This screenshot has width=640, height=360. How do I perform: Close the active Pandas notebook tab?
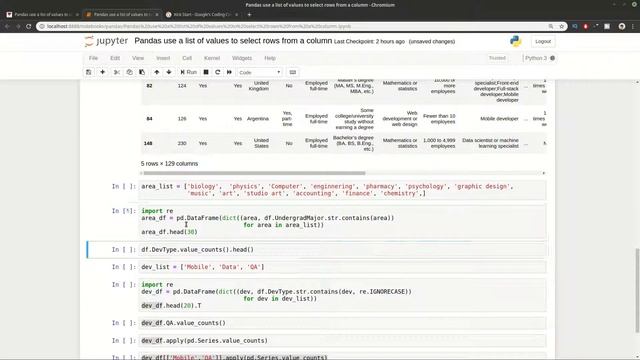(157, 14)
